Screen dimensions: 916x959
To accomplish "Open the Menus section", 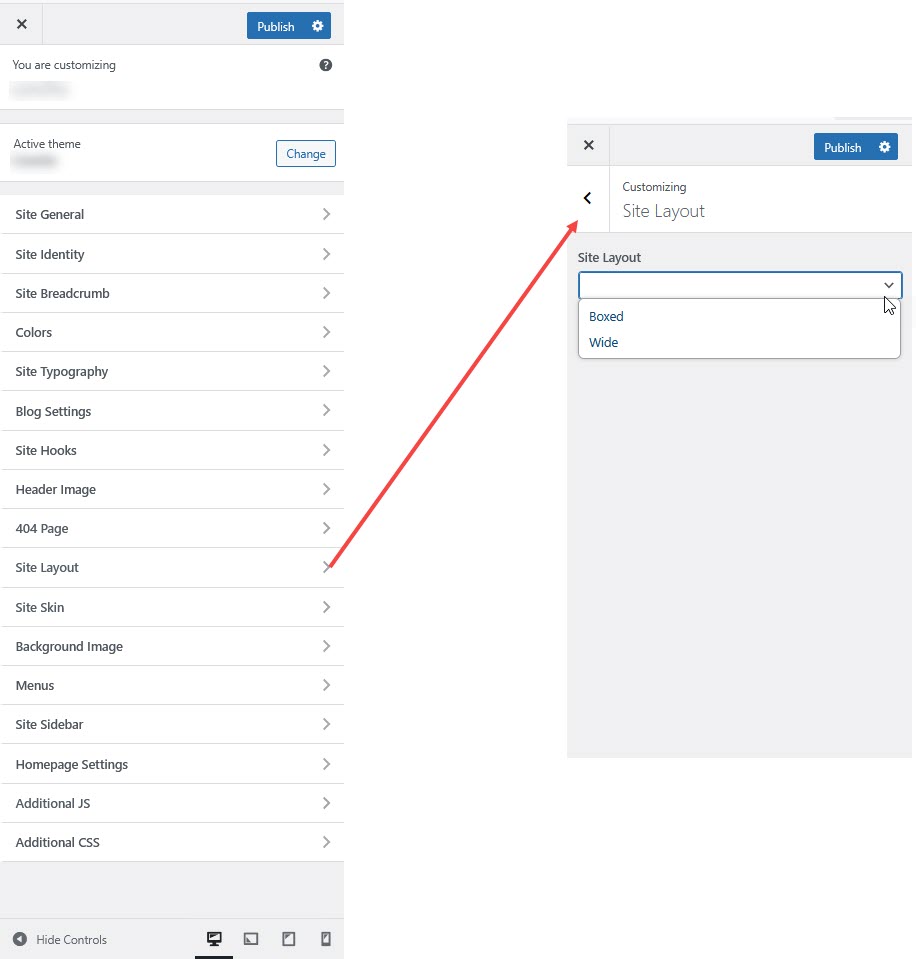I will 172,685.
